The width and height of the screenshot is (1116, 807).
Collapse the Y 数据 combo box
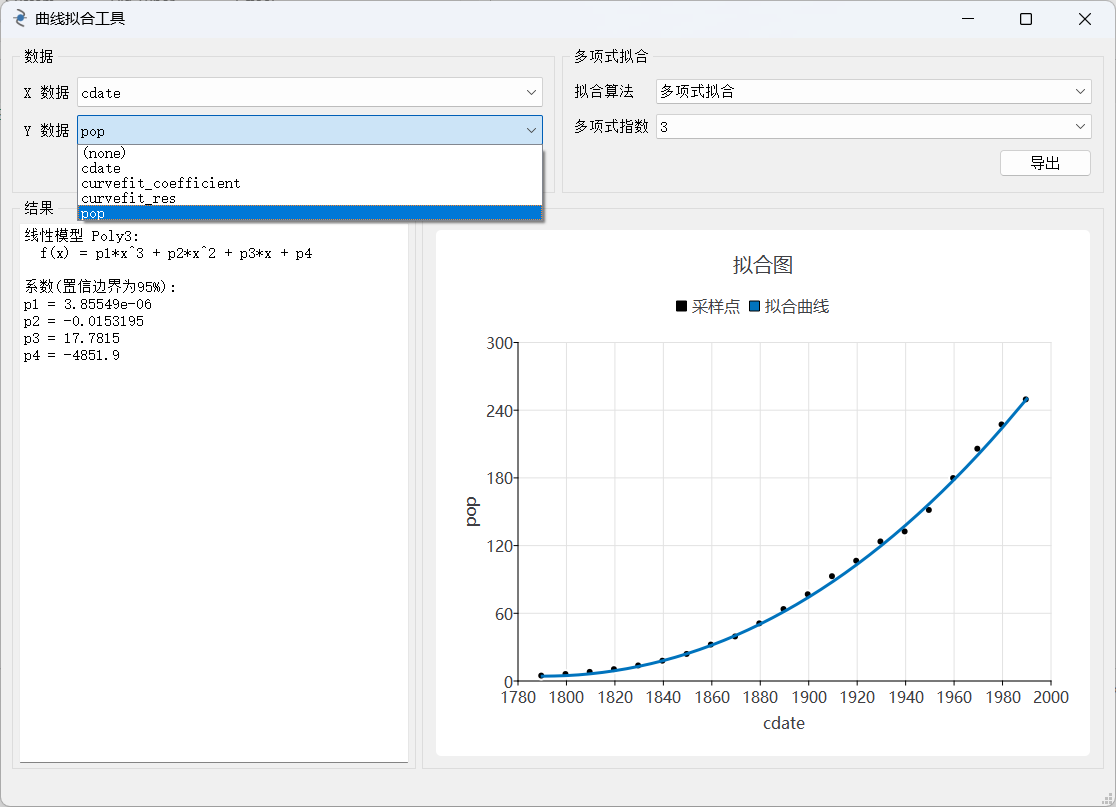point(530,131)
